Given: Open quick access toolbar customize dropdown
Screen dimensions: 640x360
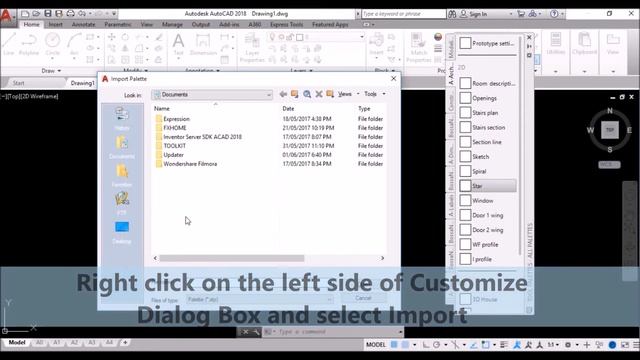Looking at the screenshot, I should [x=114, y=13].
